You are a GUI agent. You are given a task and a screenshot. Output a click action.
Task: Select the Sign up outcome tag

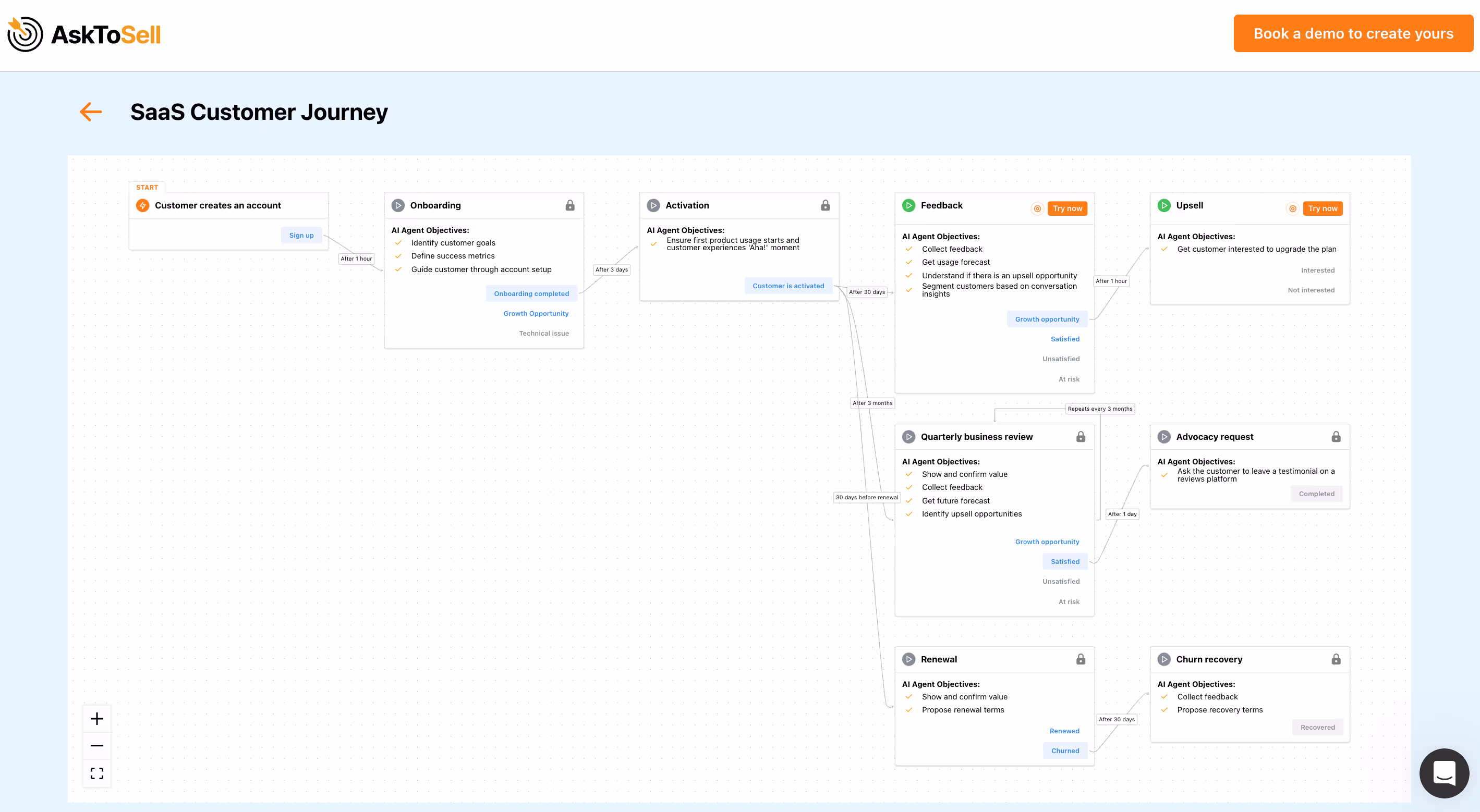tap(301, 236)
